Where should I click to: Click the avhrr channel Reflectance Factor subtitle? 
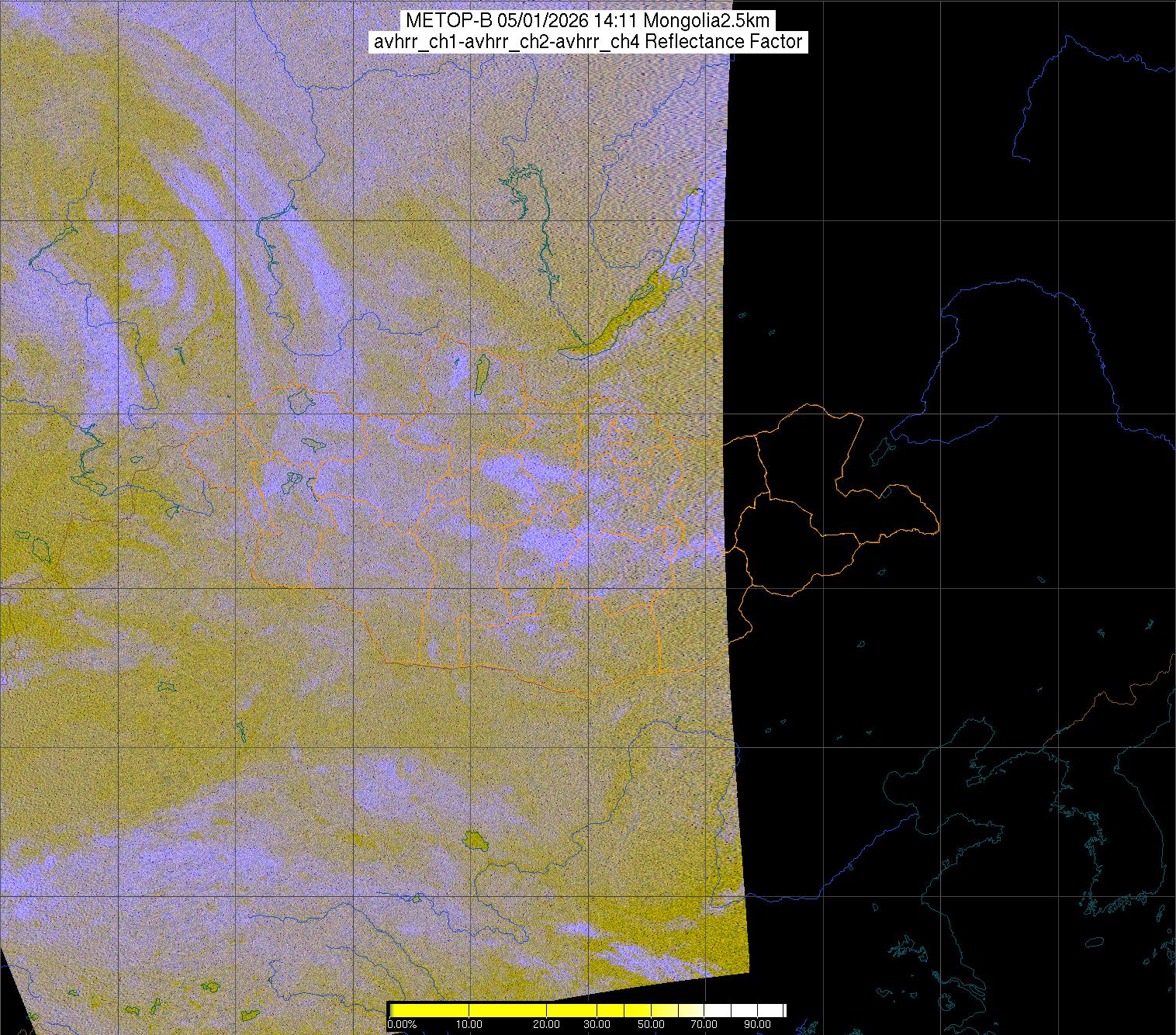587,42
